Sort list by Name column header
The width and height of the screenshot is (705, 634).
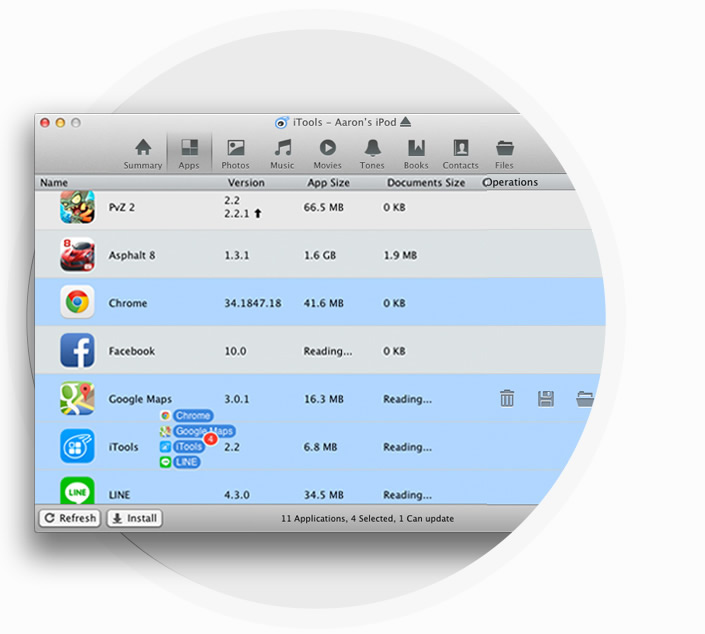pos(54,183)
